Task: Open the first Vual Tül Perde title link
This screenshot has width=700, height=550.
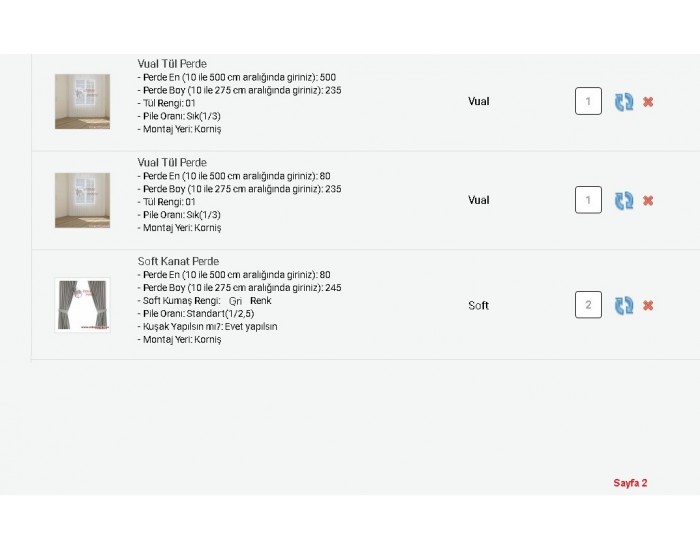Action: click(172, 64)
